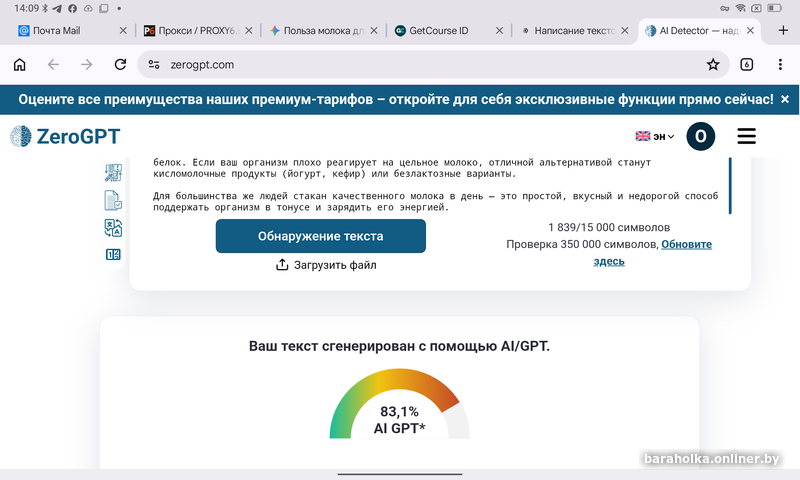800x480 pixels.
Task: Bookmark this page with star icon
Action: (713, 65)
